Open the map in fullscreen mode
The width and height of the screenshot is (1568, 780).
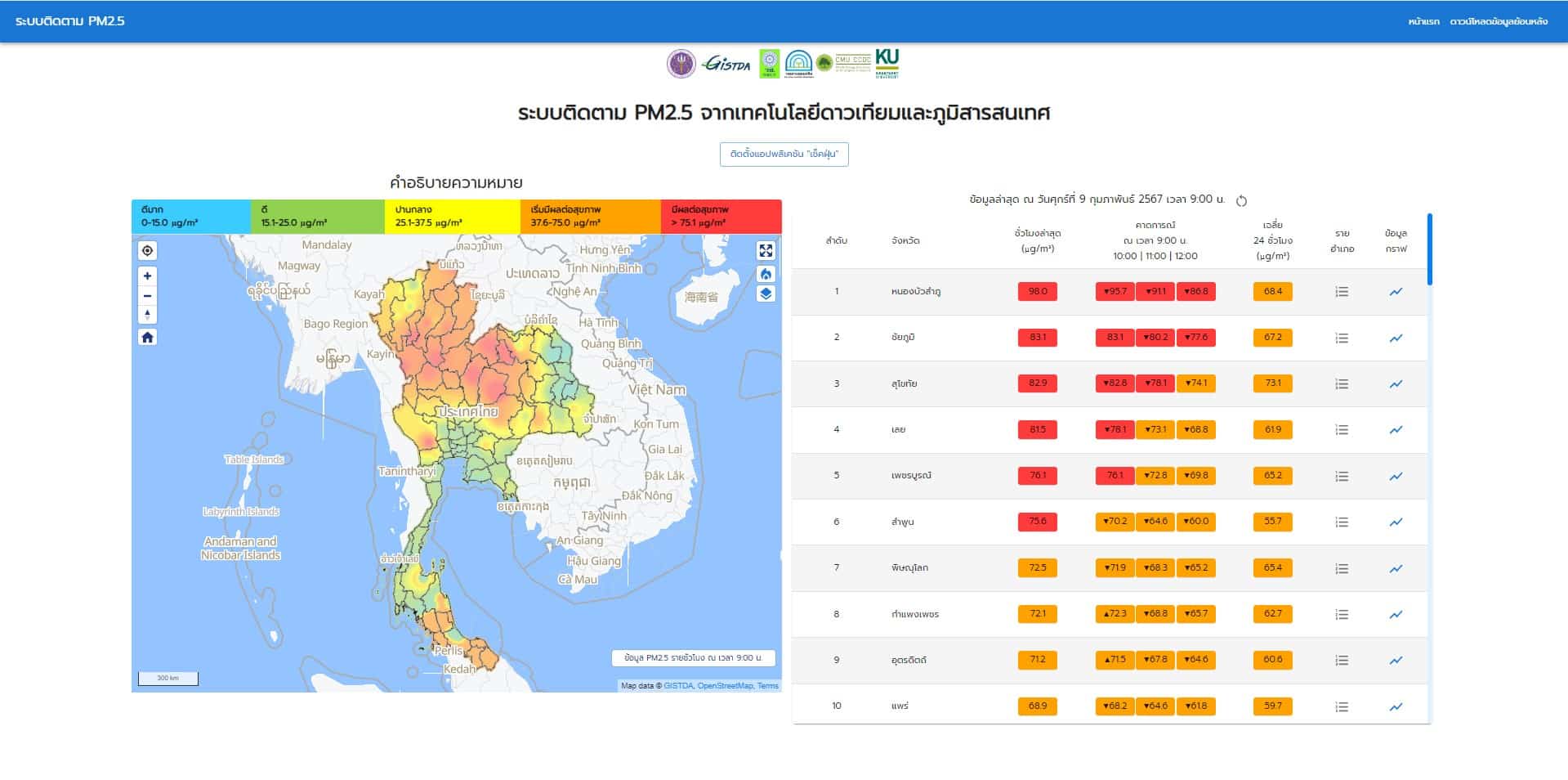[766, 251]
